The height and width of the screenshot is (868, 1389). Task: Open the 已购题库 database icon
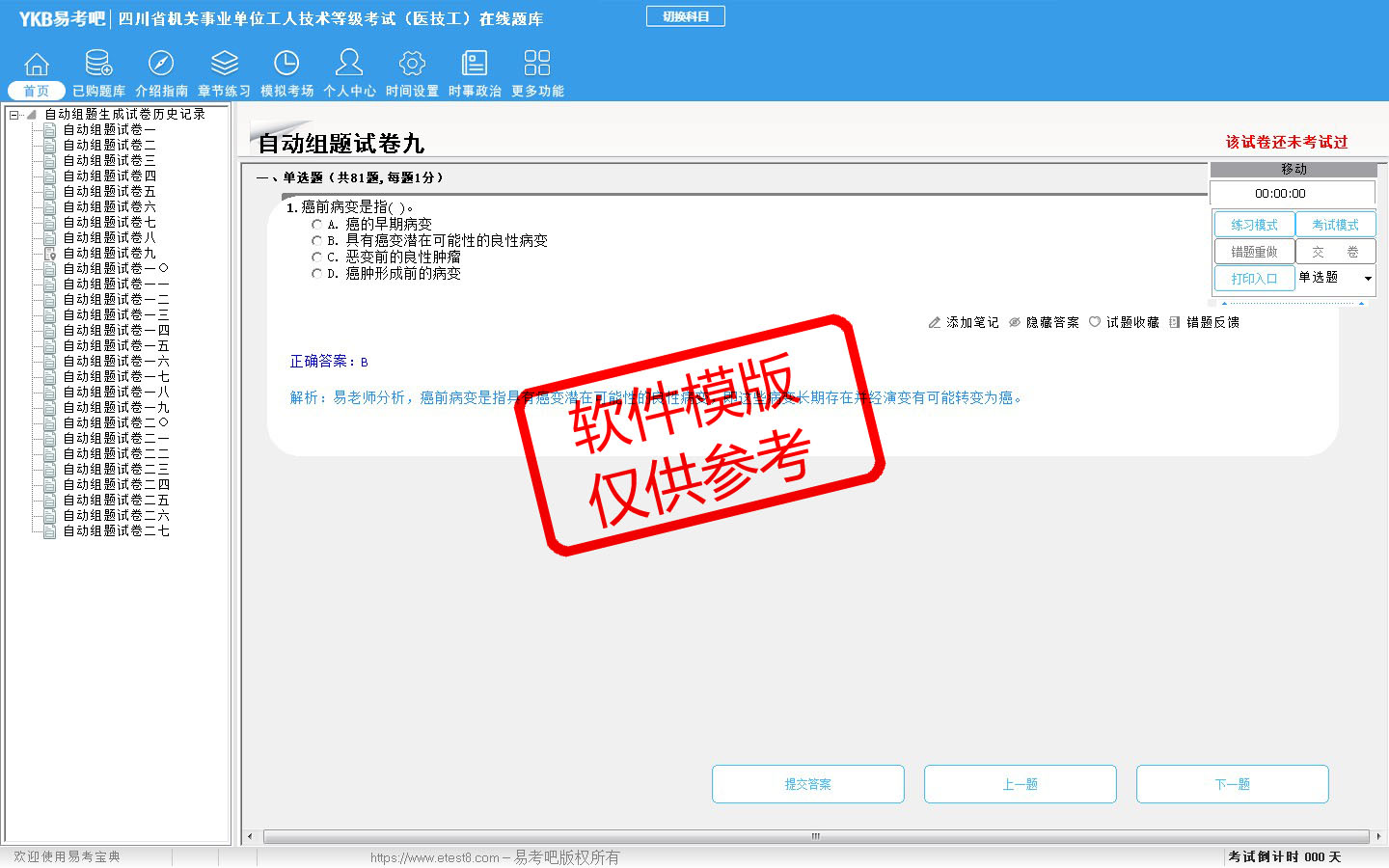click(x=98, y=64)
